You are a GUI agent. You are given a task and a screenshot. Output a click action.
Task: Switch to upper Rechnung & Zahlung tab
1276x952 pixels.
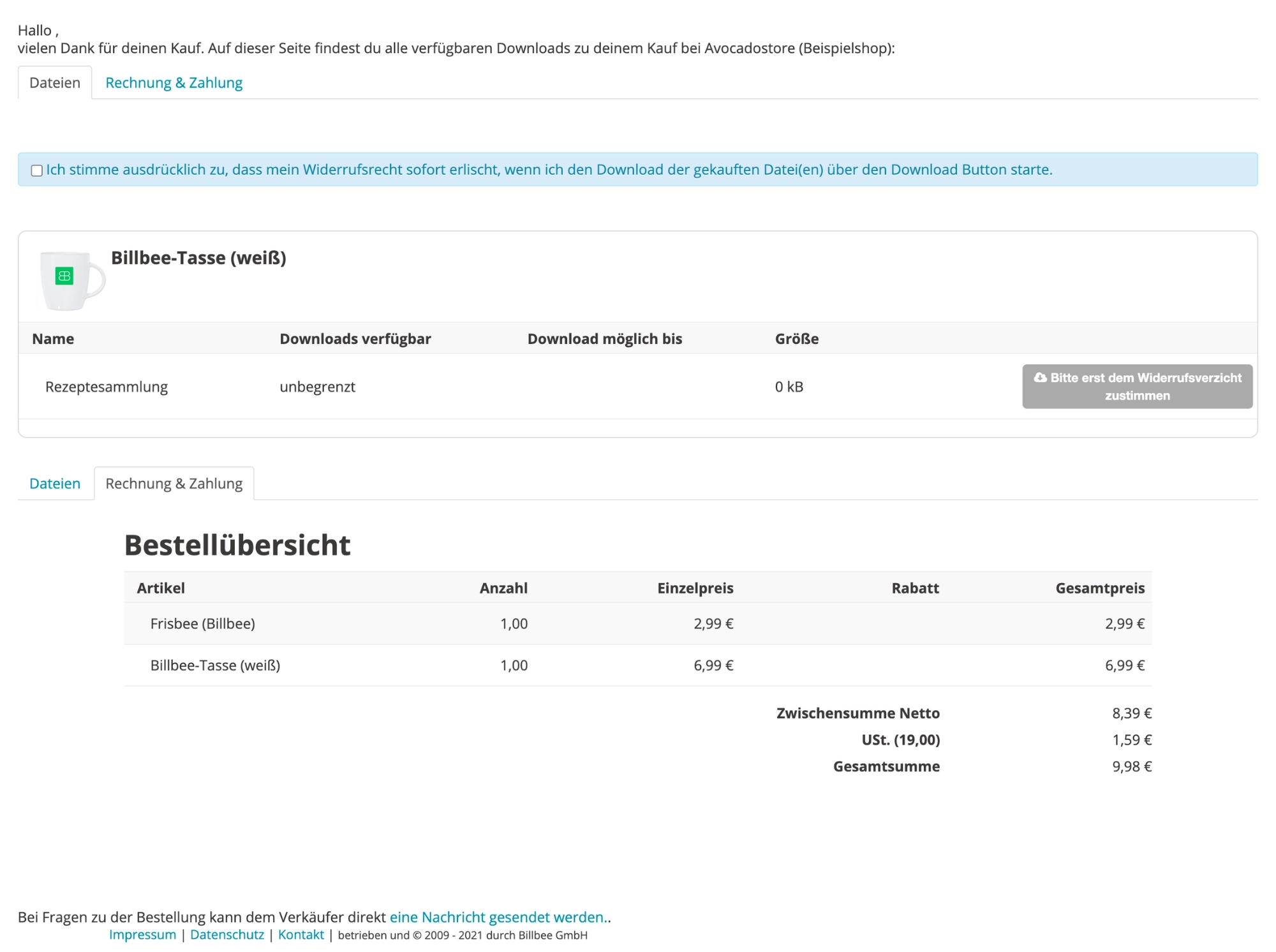(174, 83)
